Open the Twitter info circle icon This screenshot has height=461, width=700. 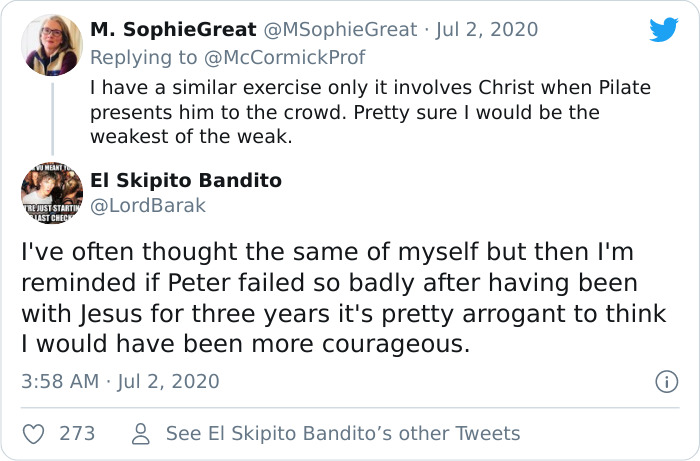[x=666, y=381]
